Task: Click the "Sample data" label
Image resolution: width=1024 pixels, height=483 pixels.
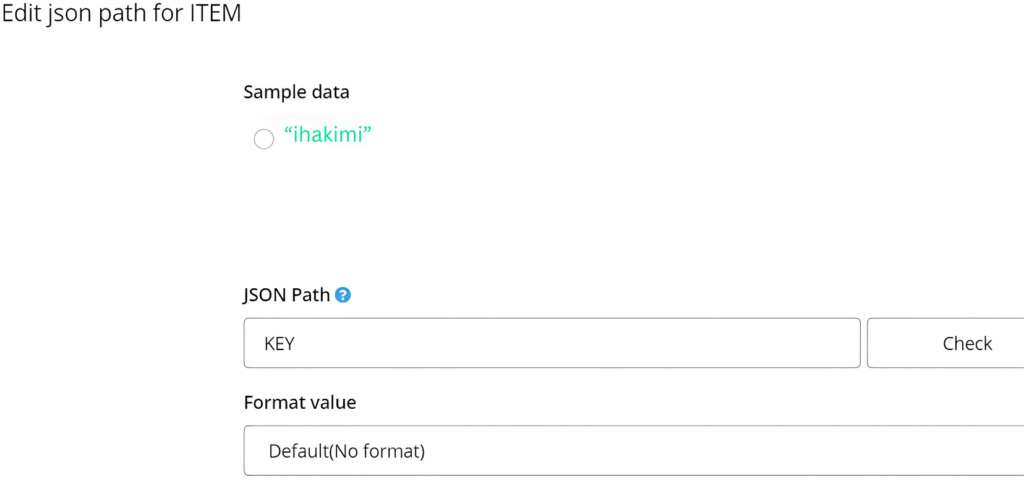Action: [296, 92]
